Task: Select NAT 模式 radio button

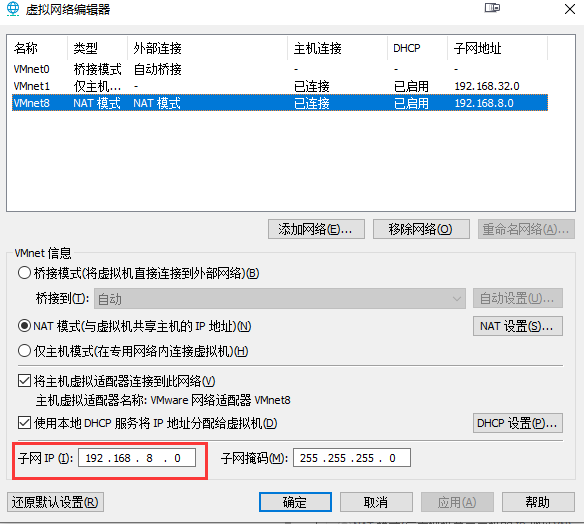Action: coord(24,326)
